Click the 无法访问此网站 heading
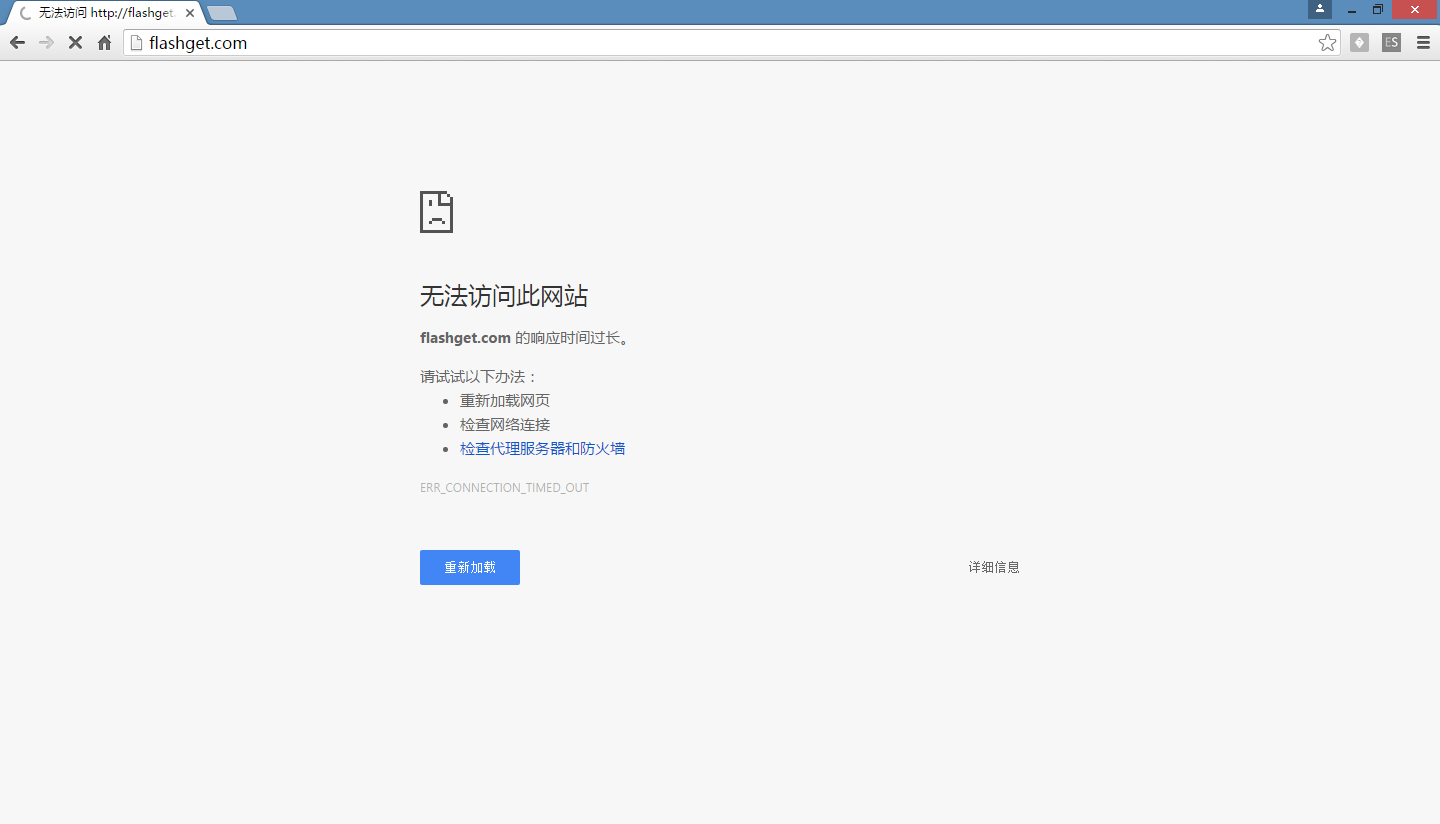 point(504,296)
